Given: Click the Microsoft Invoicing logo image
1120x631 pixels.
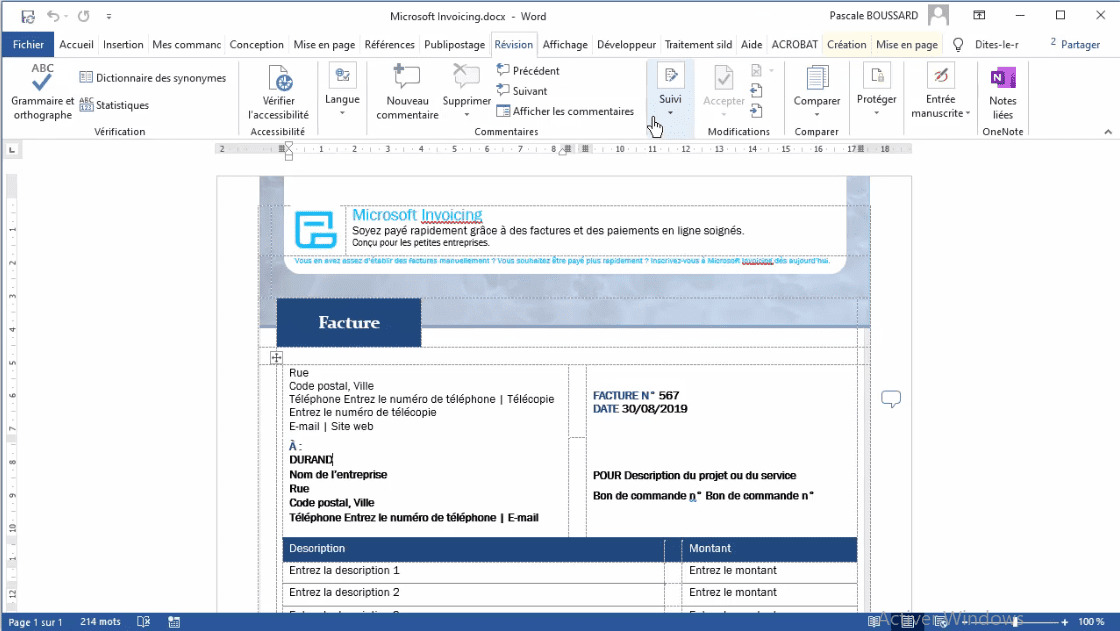Looking at the screenshot, I should [315, 229].
